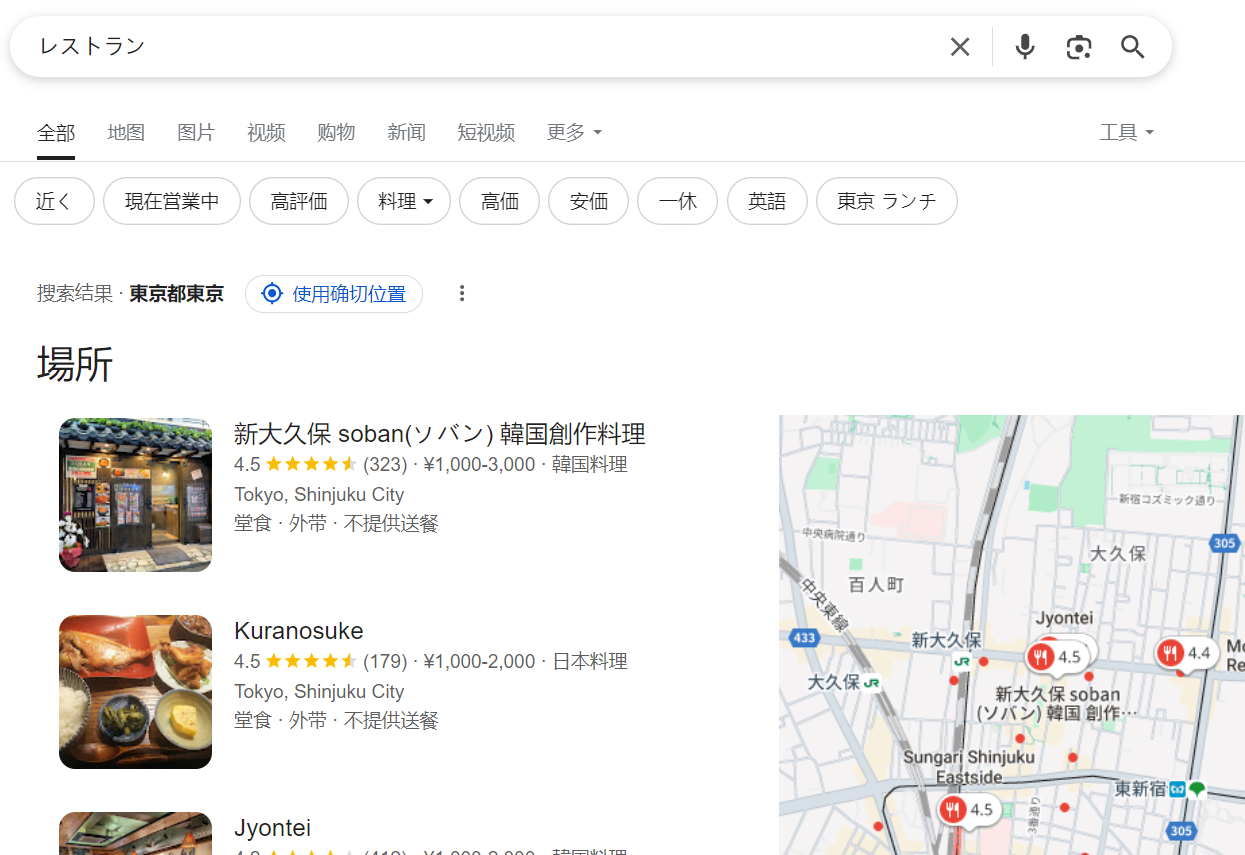The width and height of the screenshot is (1245, 855).
Task: Open the Jyontei photo thumbnail
Action: (135, 833)
